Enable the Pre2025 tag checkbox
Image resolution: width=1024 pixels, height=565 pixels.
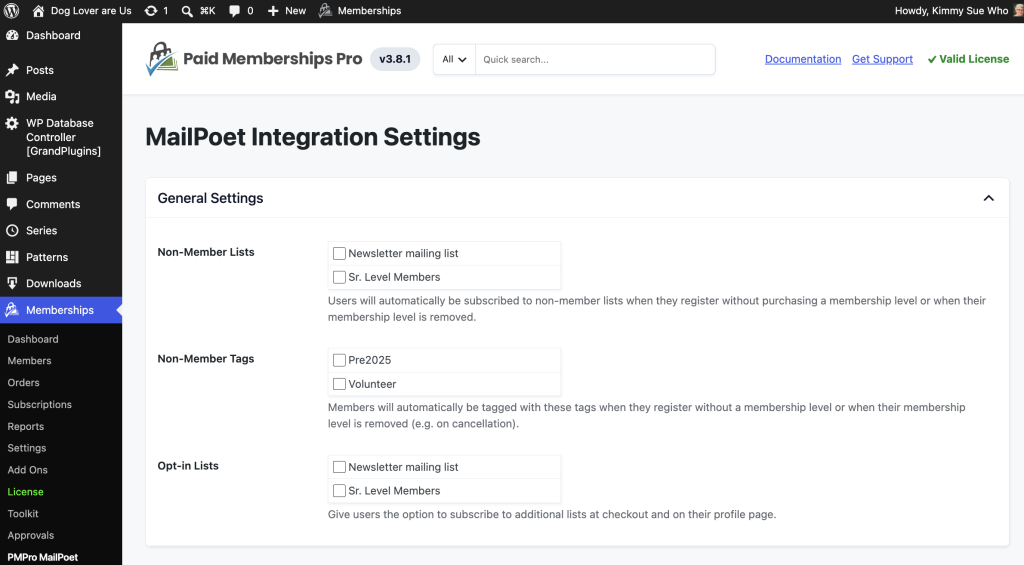tap(339, 360)
